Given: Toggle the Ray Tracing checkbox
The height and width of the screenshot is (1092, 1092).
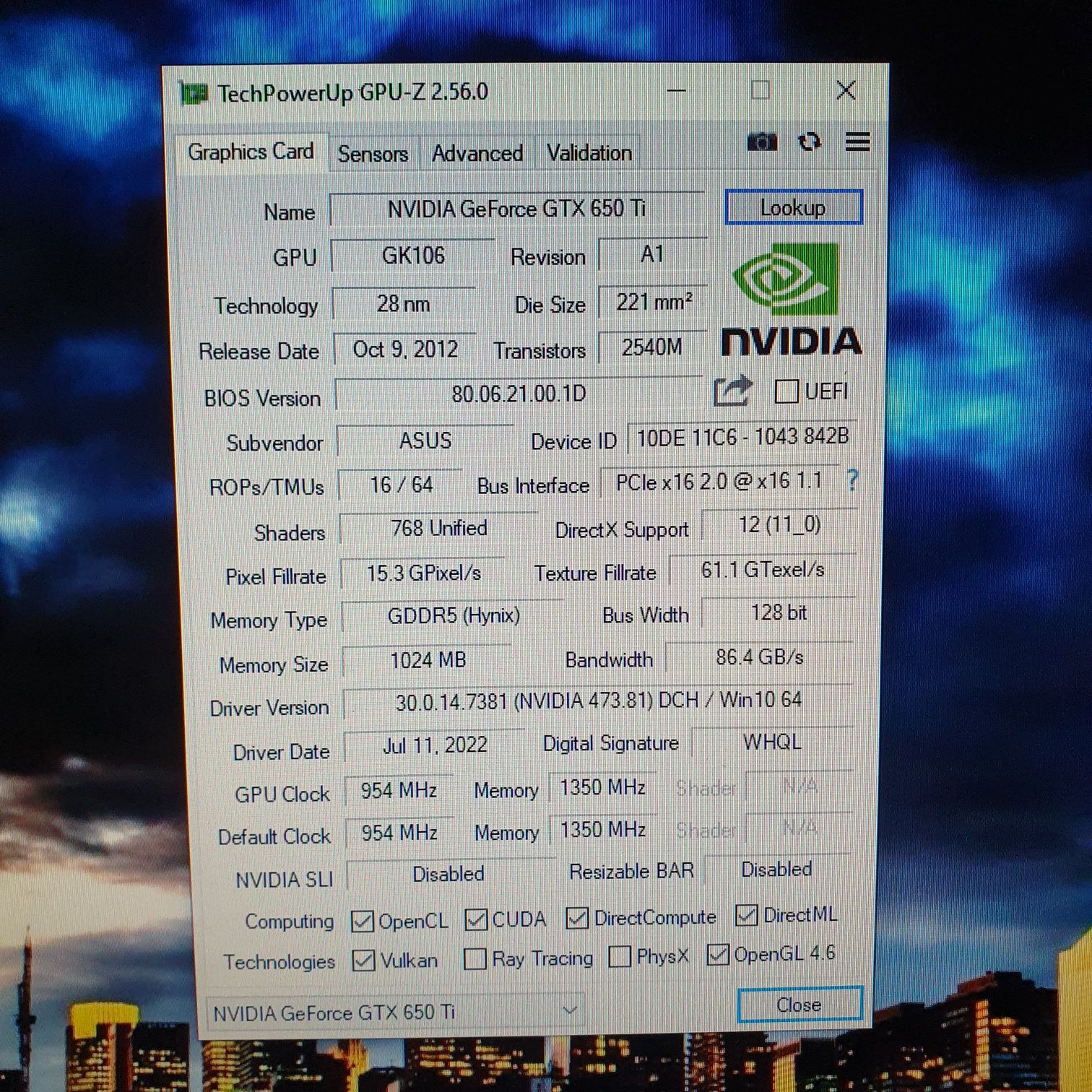Looking at the screenshot, I should (474, 959).
